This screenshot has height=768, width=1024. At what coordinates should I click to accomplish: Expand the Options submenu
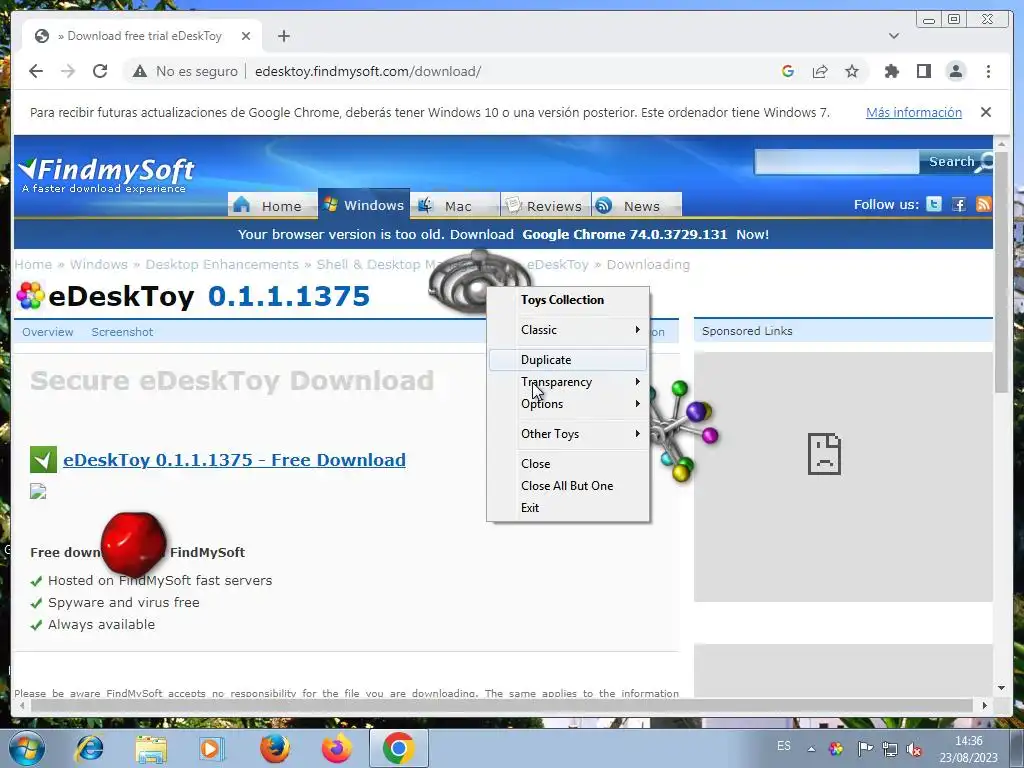point(568,404)
